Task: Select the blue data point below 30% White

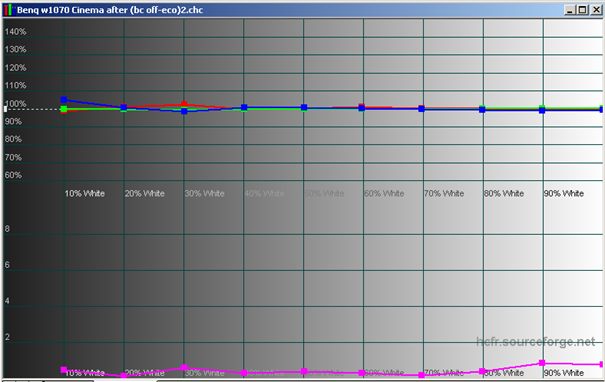Action: [184, 111]
